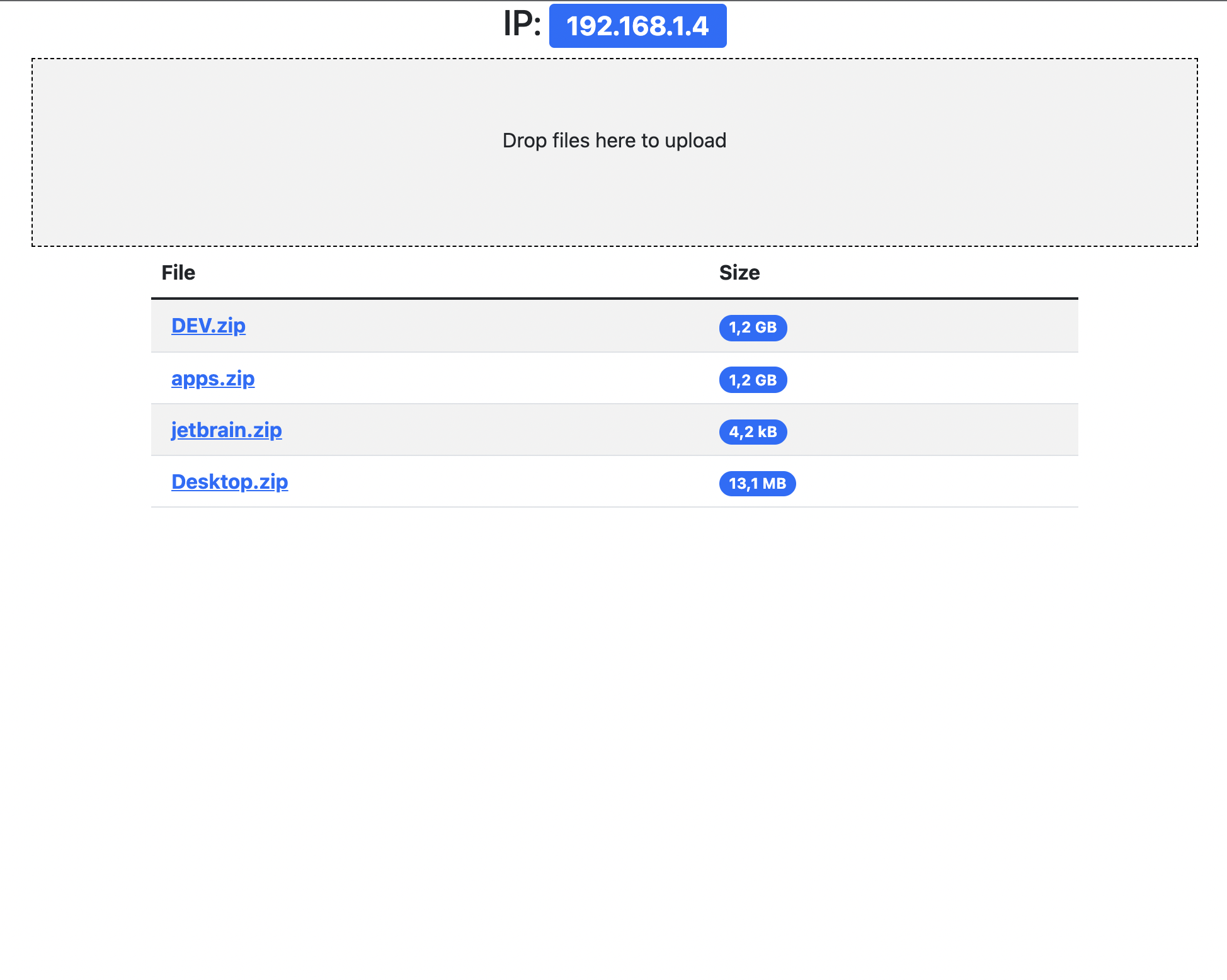Download apps.zip from the list
The width and height of the screenshot is (1227, 980).
tap(213, 379)
